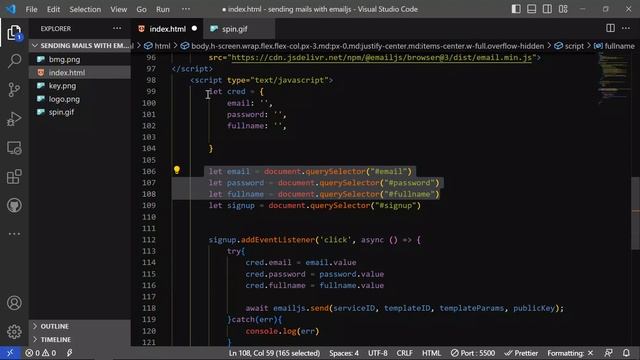Go to line via Ln 108, Col 59
This screenshot has height=360, width=640.
[x=274, y=353]
